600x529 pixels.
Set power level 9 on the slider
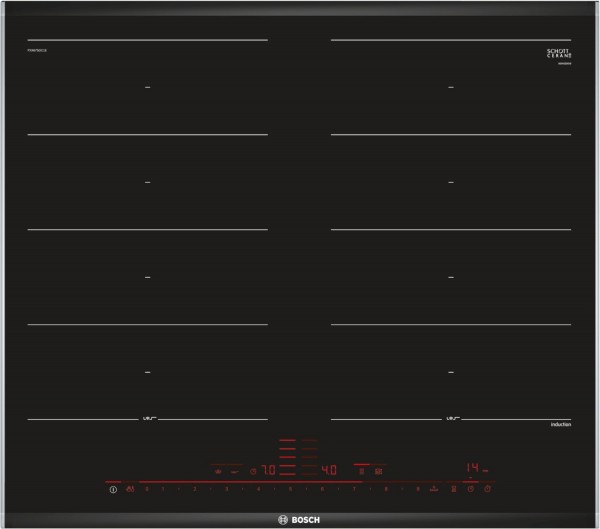coord(417,489)
